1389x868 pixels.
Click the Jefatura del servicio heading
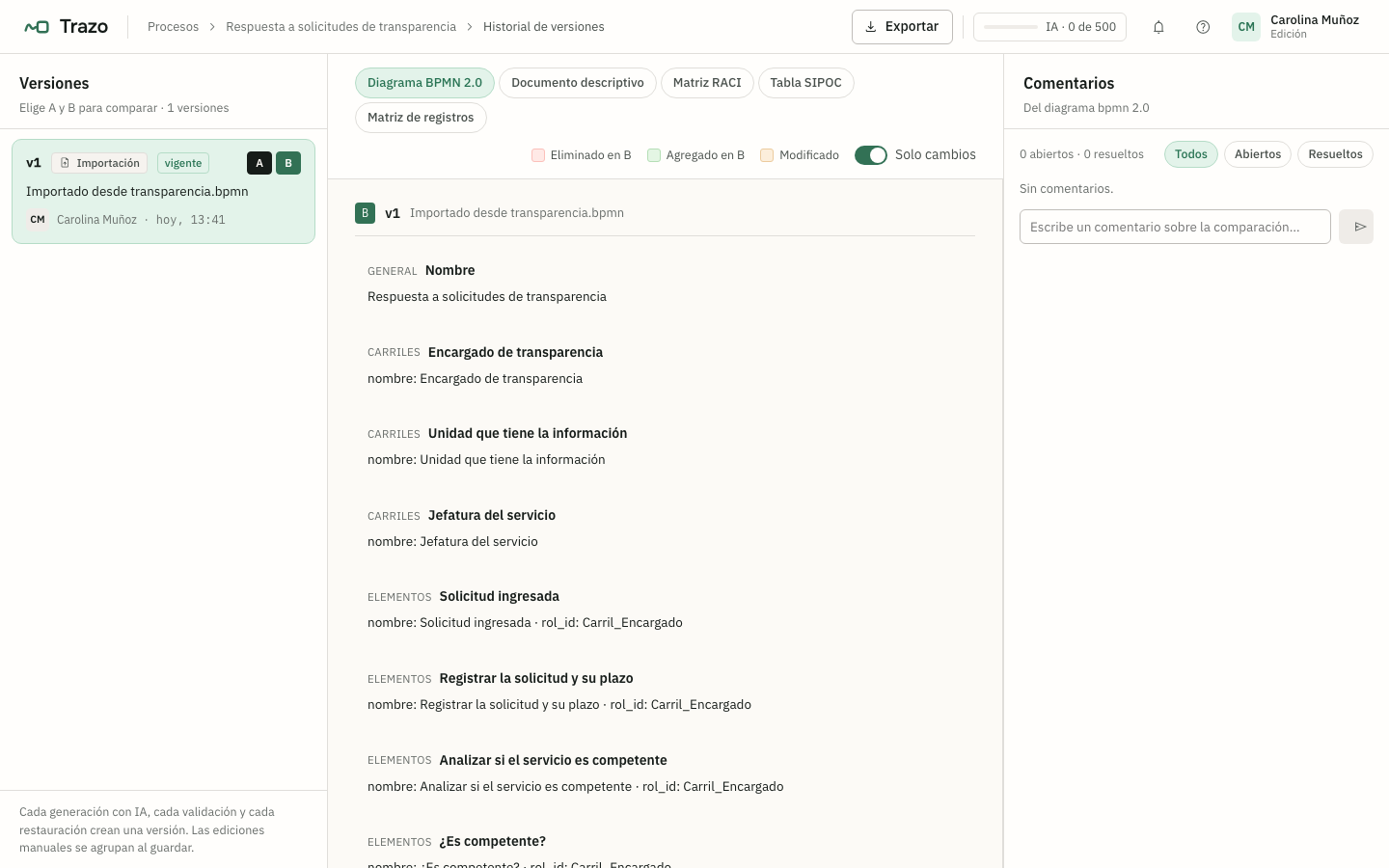click(492, 515)
